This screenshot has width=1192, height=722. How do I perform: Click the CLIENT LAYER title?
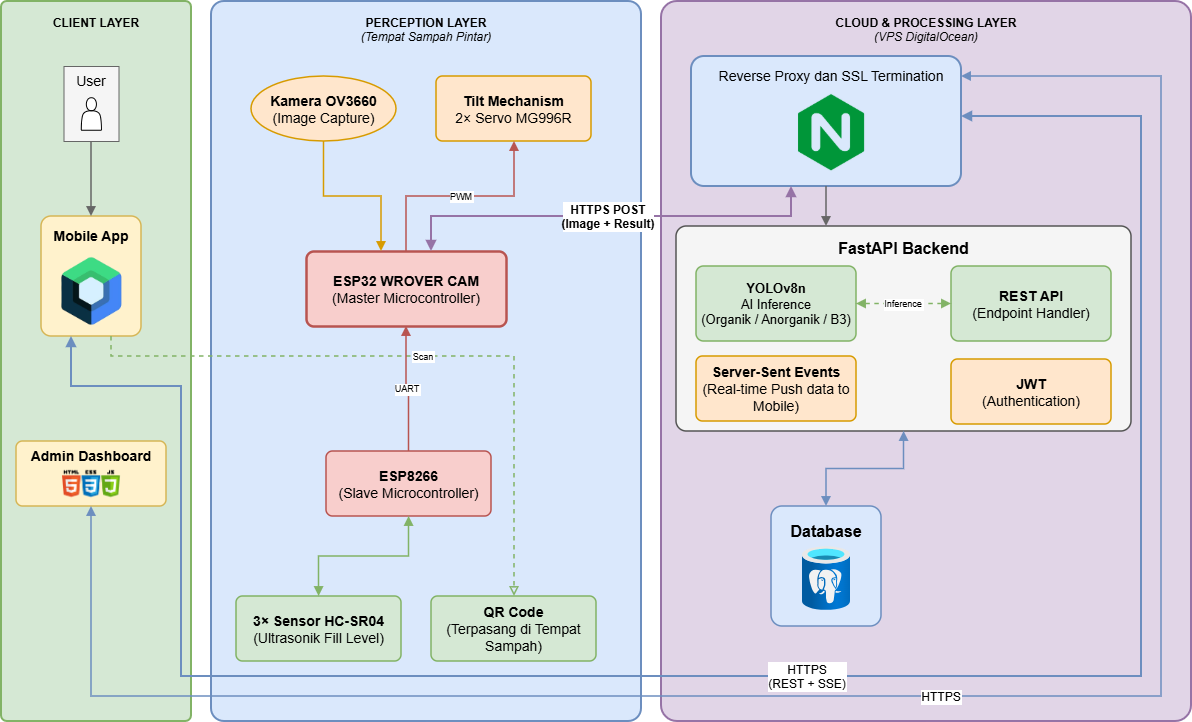96,23
